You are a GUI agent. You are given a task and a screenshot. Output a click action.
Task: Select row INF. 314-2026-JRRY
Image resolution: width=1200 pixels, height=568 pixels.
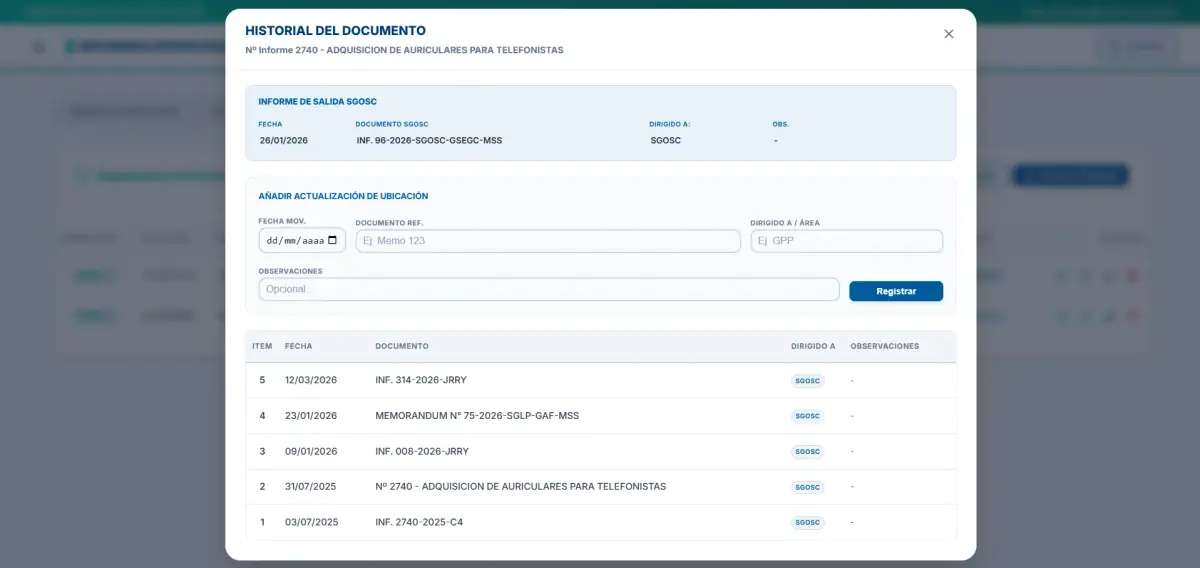coord(601,380)
